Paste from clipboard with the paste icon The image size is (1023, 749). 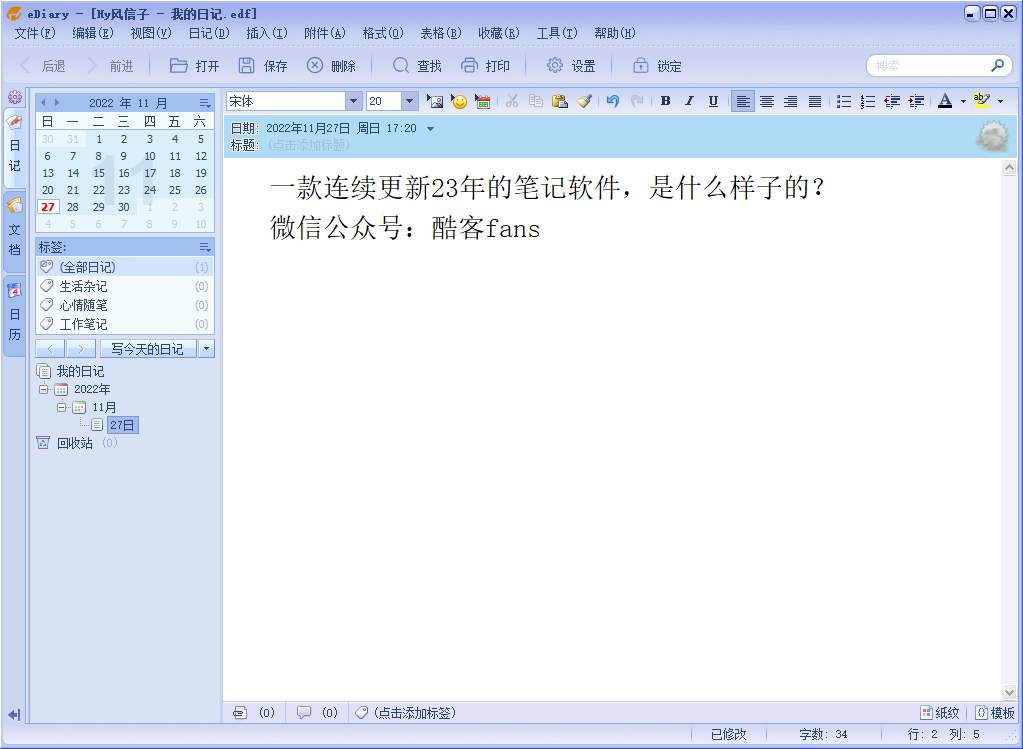point(560,101)
